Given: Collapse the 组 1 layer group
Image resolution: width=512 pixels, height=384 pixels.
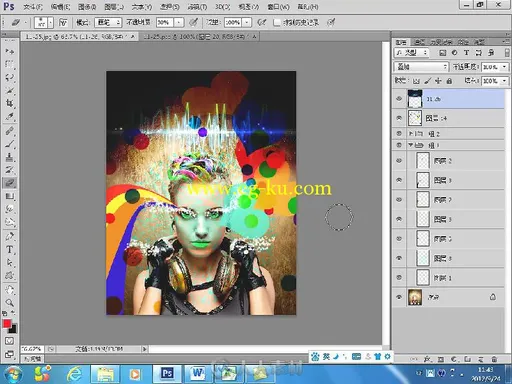Looking at the screenshot, I should pos(411,145).
